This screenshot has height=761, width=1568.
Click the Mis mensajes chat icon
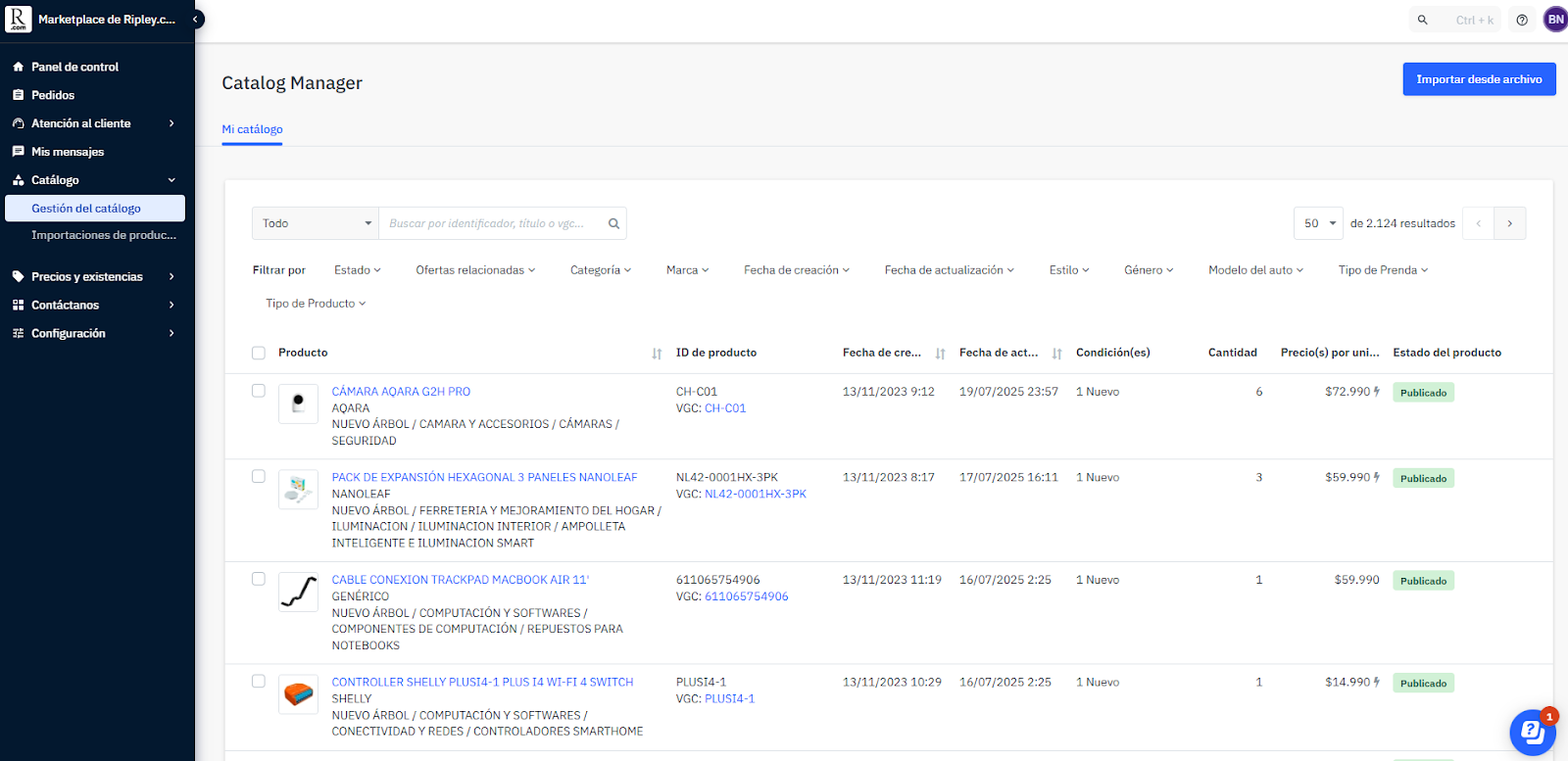point(18,152)
